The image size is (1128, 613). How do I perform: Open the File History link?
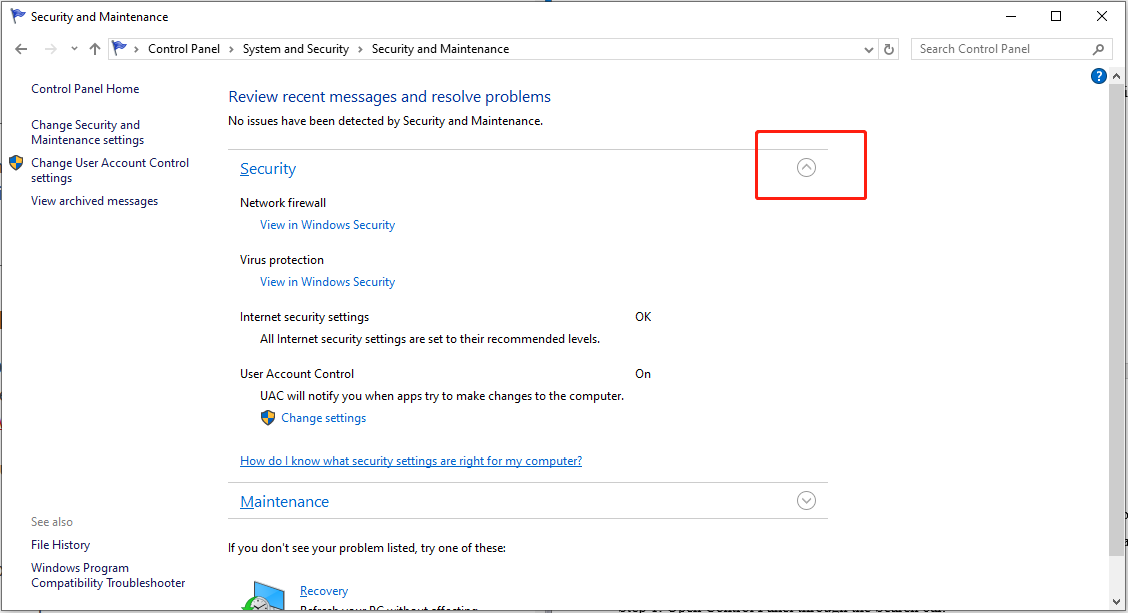60,545
